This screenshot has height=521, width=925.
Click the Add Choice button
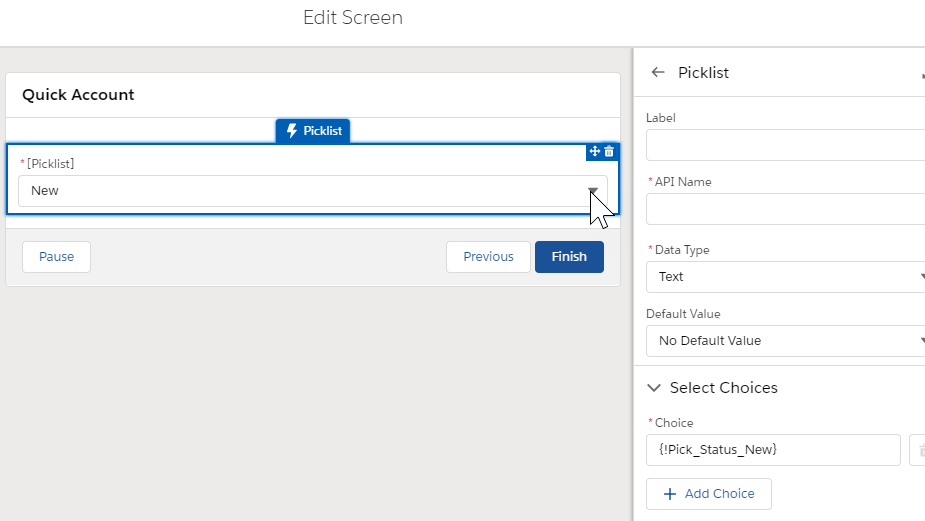708,494
